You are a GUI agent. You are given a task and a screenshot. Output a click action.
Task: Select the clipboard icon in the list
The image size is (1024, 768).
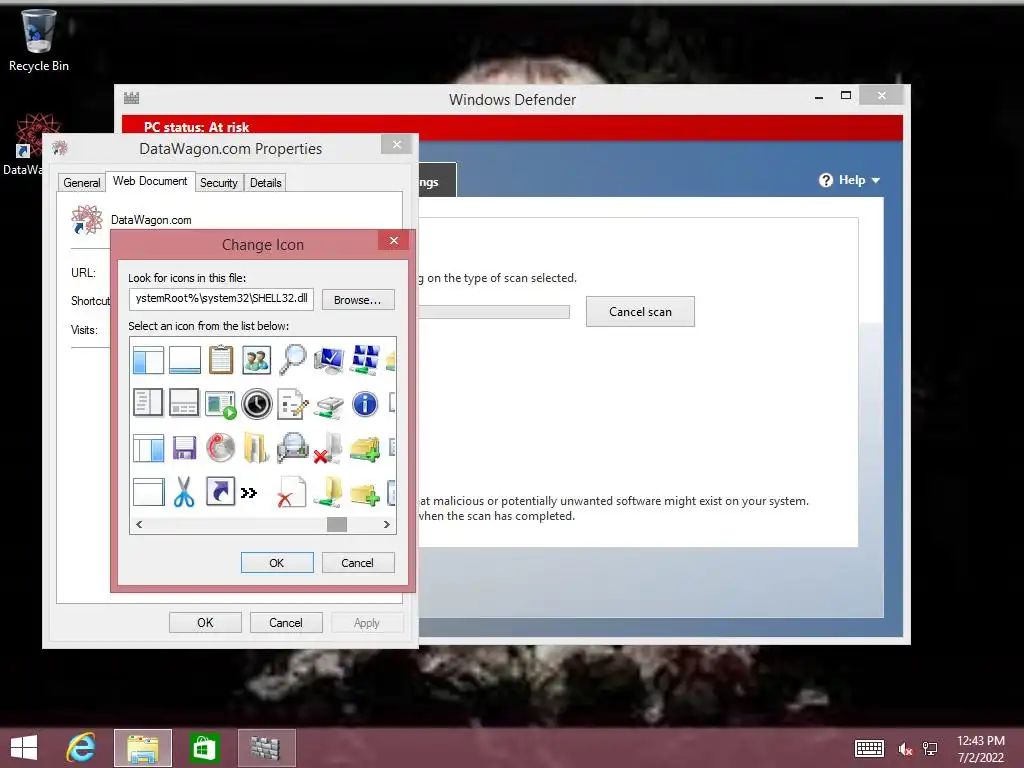pyautogui.click(x=221, y=360)
